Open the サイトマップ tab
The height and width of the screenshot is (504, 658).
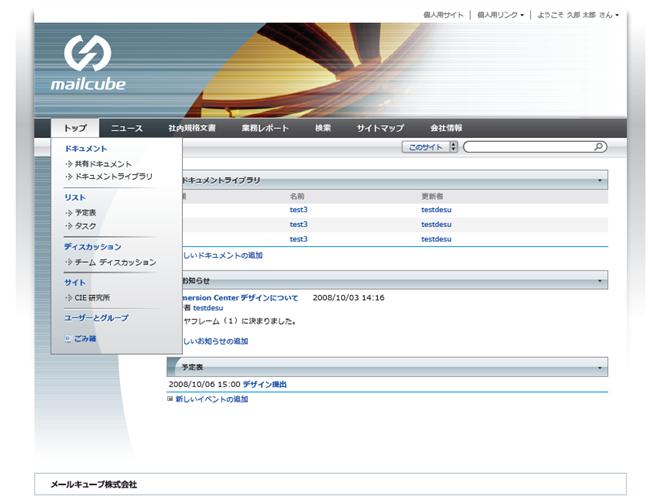pos(380,129)
